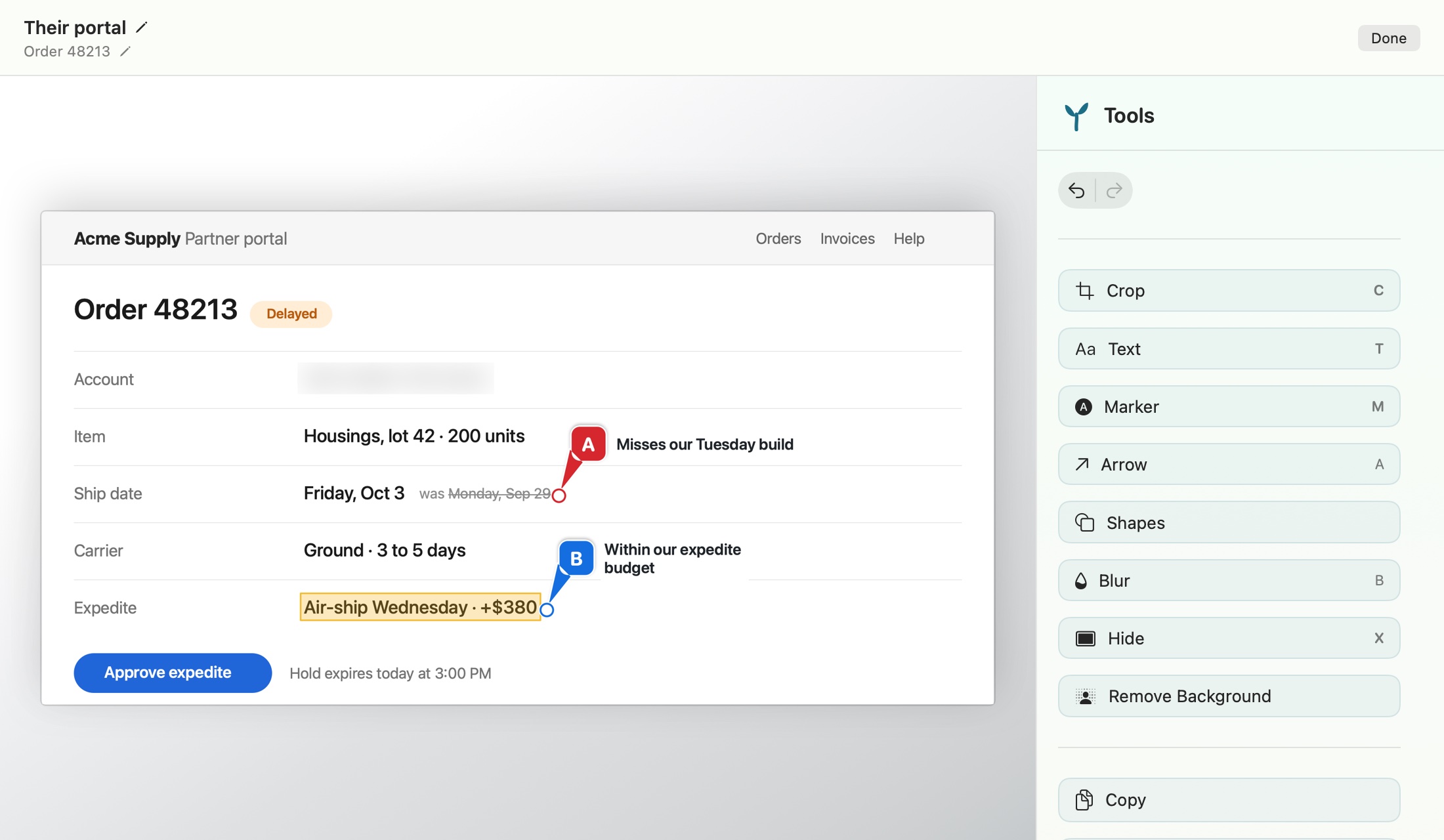The height and width of the screenshot is (840, 1444).
Task: Select the red marker A badge
Action: [588, 444]
